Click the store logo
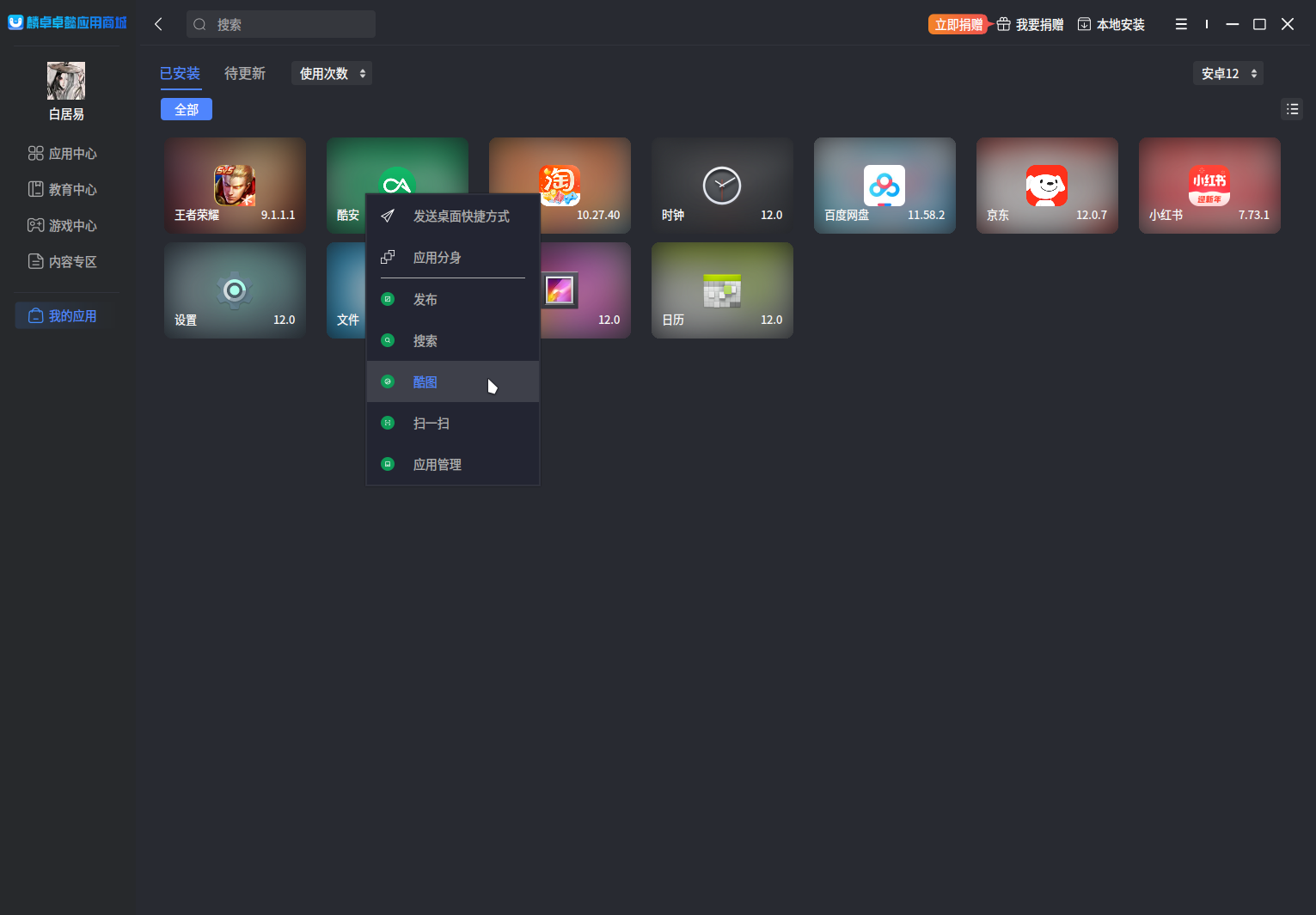 tap(67, 22)
